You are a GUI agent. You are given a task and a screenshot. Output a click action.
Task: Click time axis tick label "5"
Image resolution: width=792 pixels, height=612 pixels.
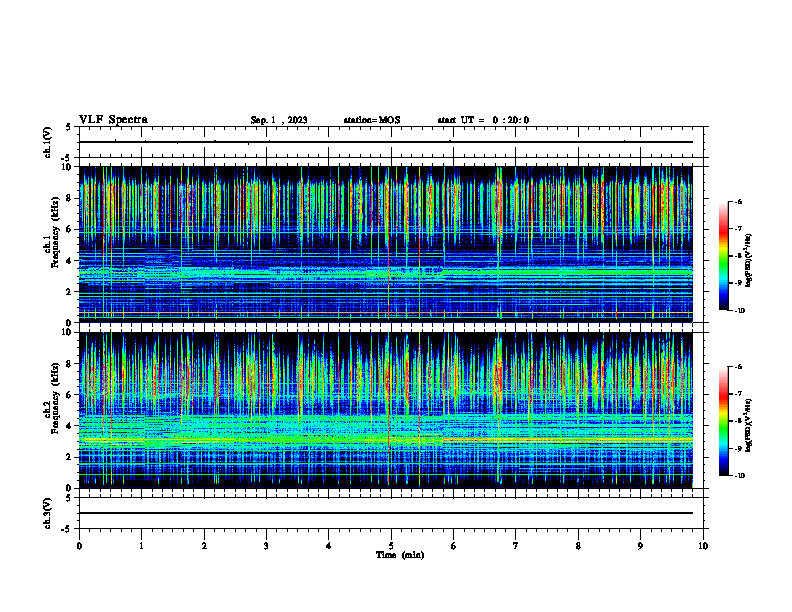click(x=391, y=546)
